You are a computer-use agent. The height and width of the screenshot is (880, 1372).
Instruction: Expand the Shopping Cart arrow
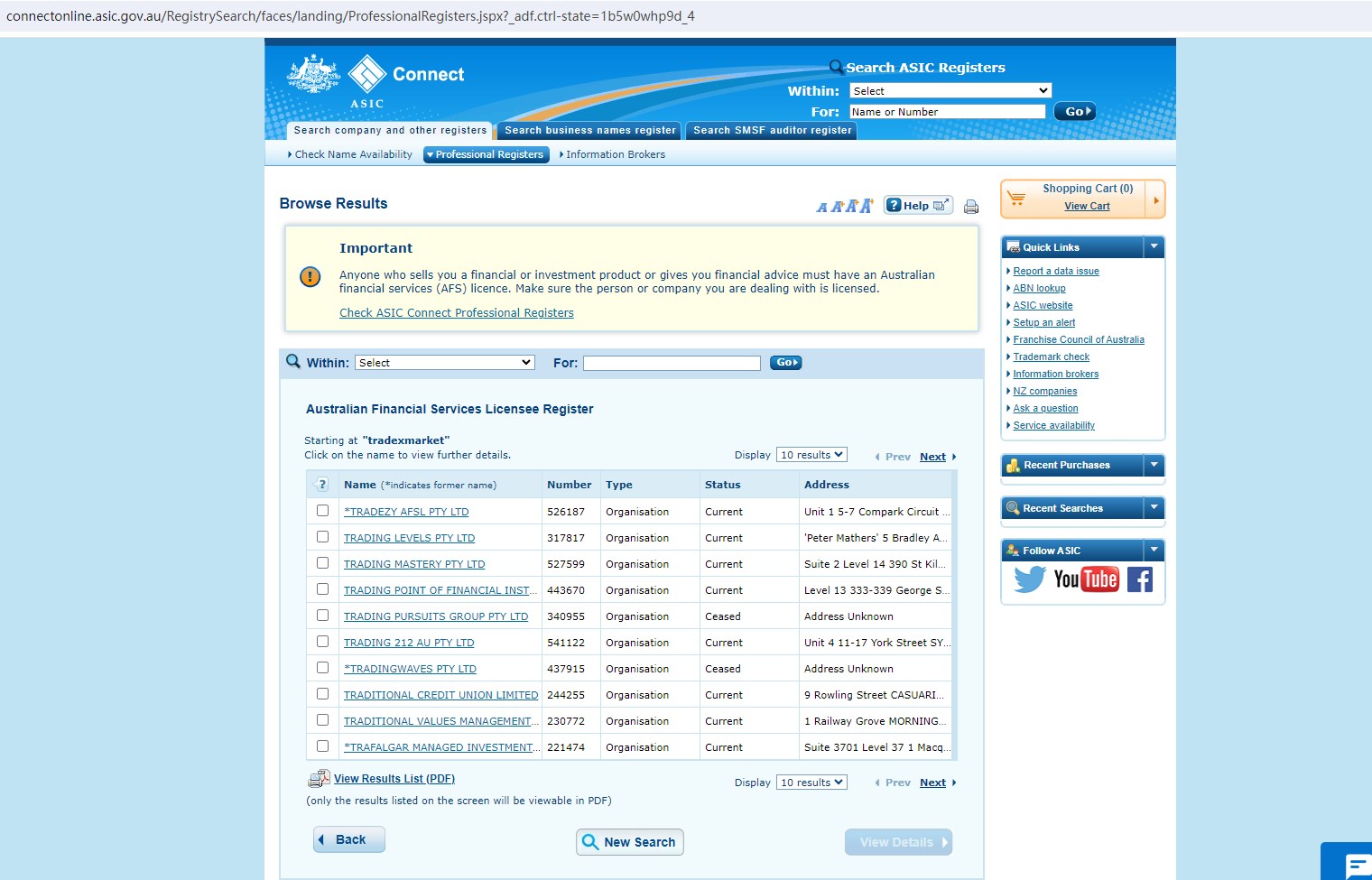pos(1155,199)
